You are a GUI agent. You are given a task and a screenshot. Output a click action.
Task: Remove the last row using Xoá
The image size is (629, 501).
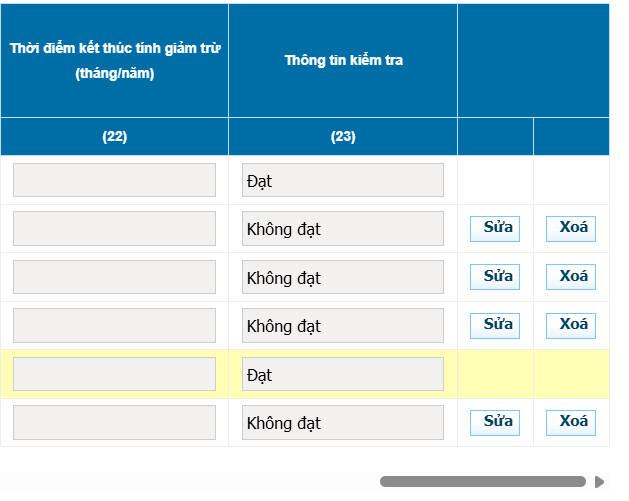(x=571, y=422)
